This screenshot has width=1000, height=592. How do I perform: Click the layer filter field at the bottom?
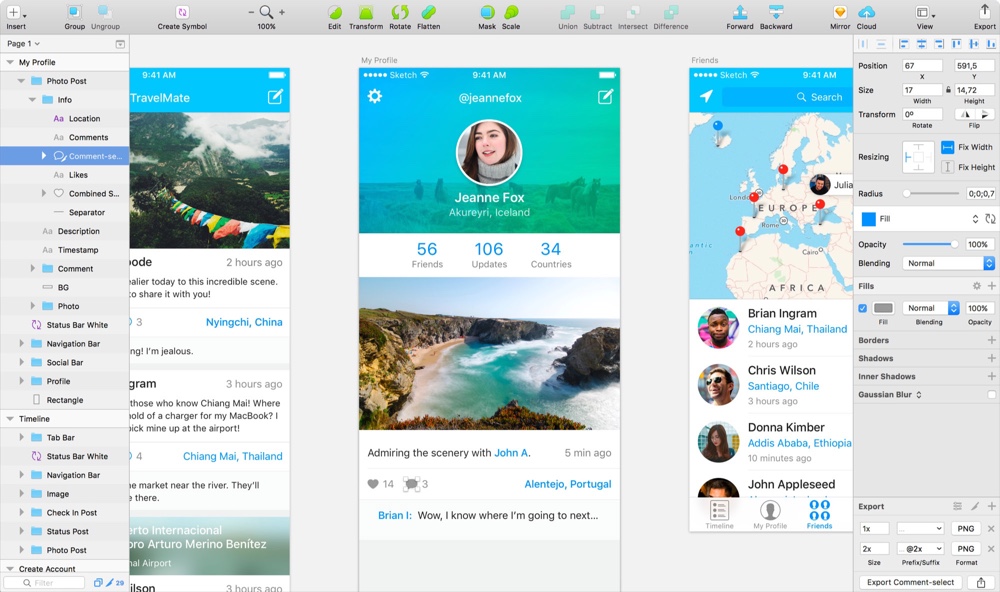45,581
